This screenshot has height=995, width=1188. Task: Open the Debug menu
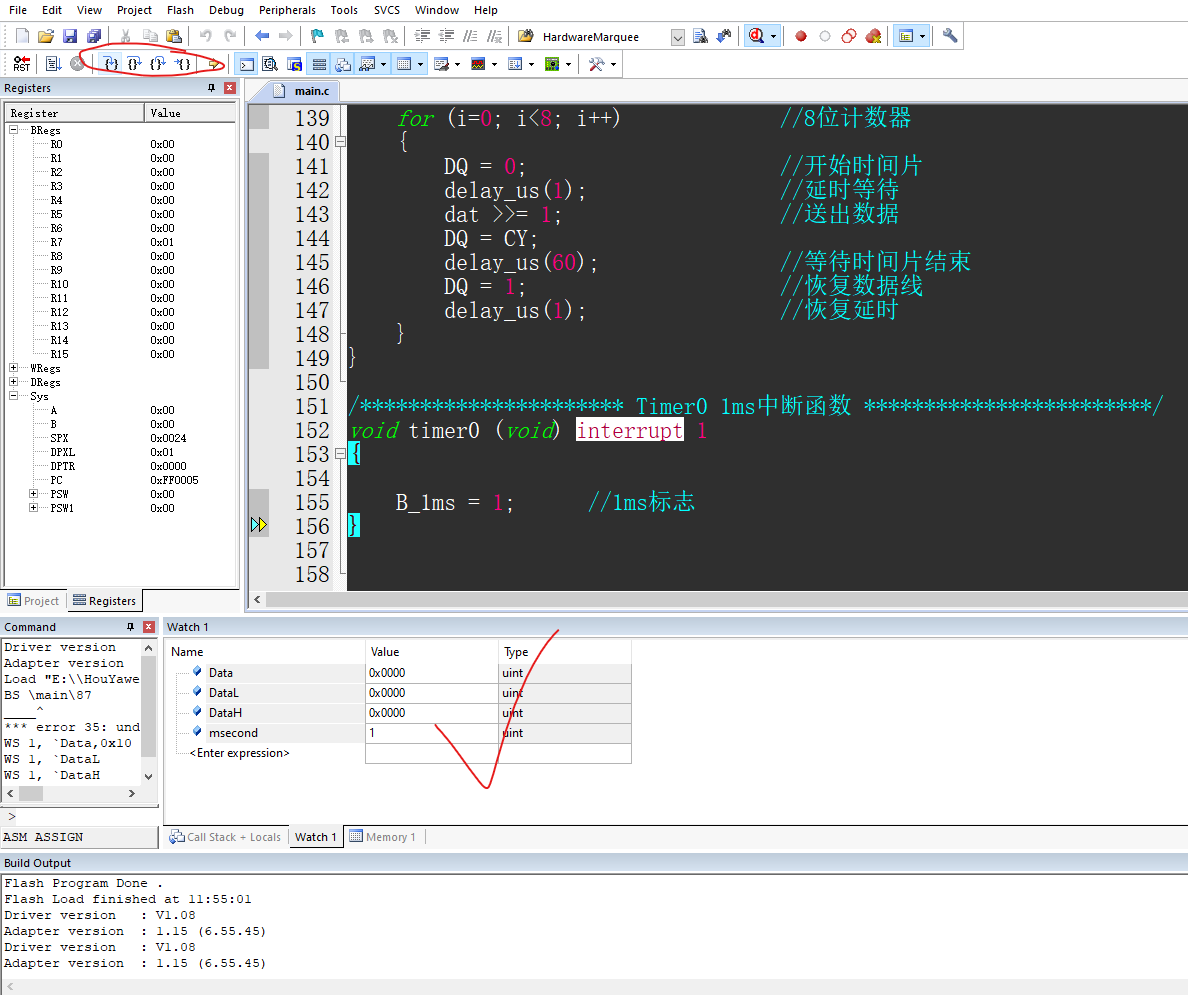[x=226, y=10]
